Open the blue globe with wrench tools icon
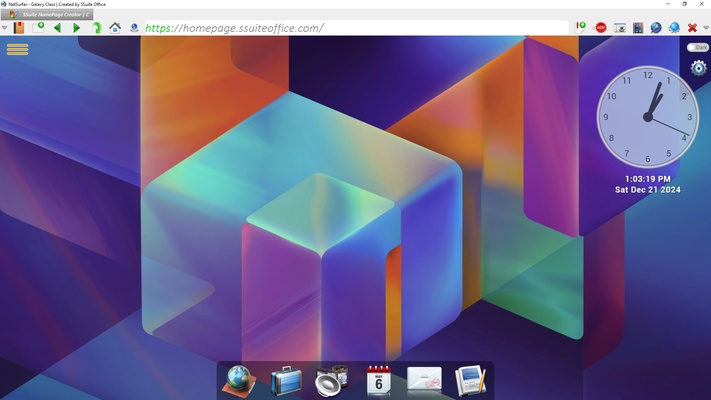711x400 pixels. [x=656, y=28]
